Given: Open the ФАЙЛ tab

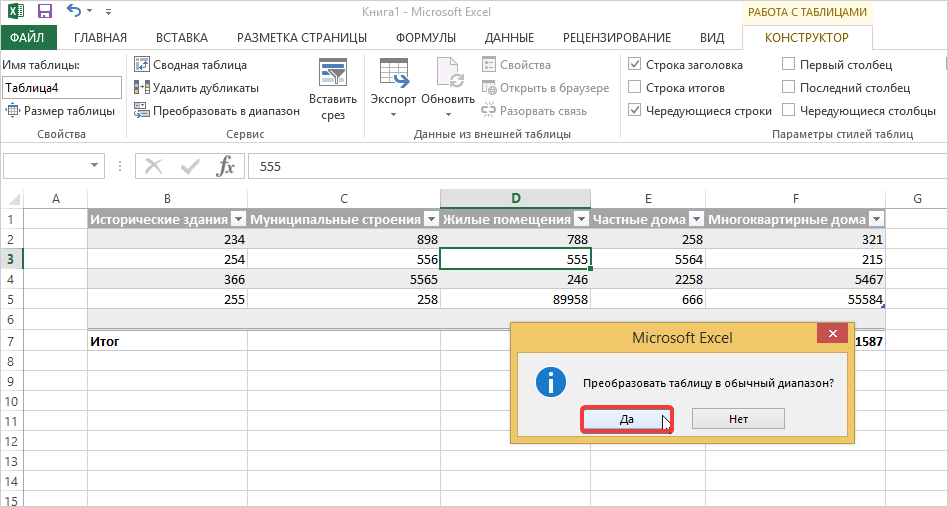Looking at the screenshot, I should 28,38.
